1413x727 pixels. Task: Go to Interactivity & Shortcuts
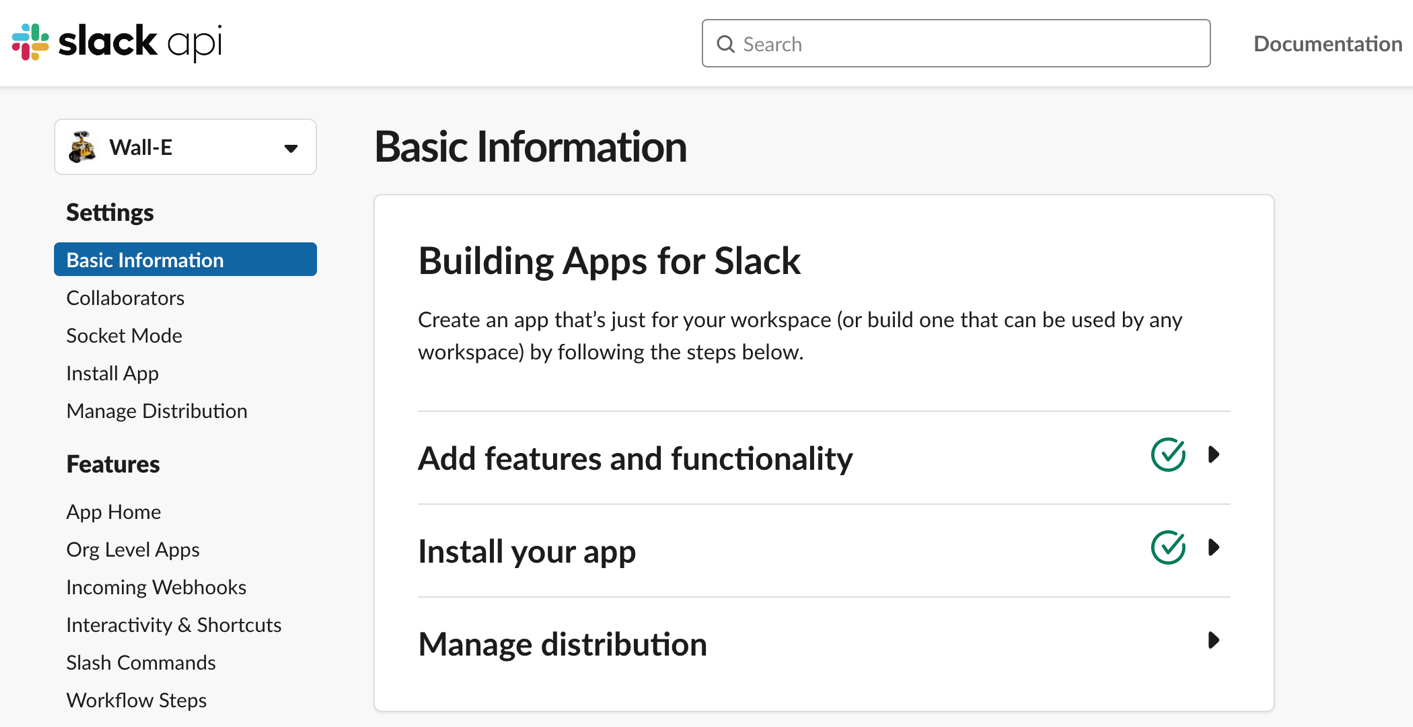174,625
